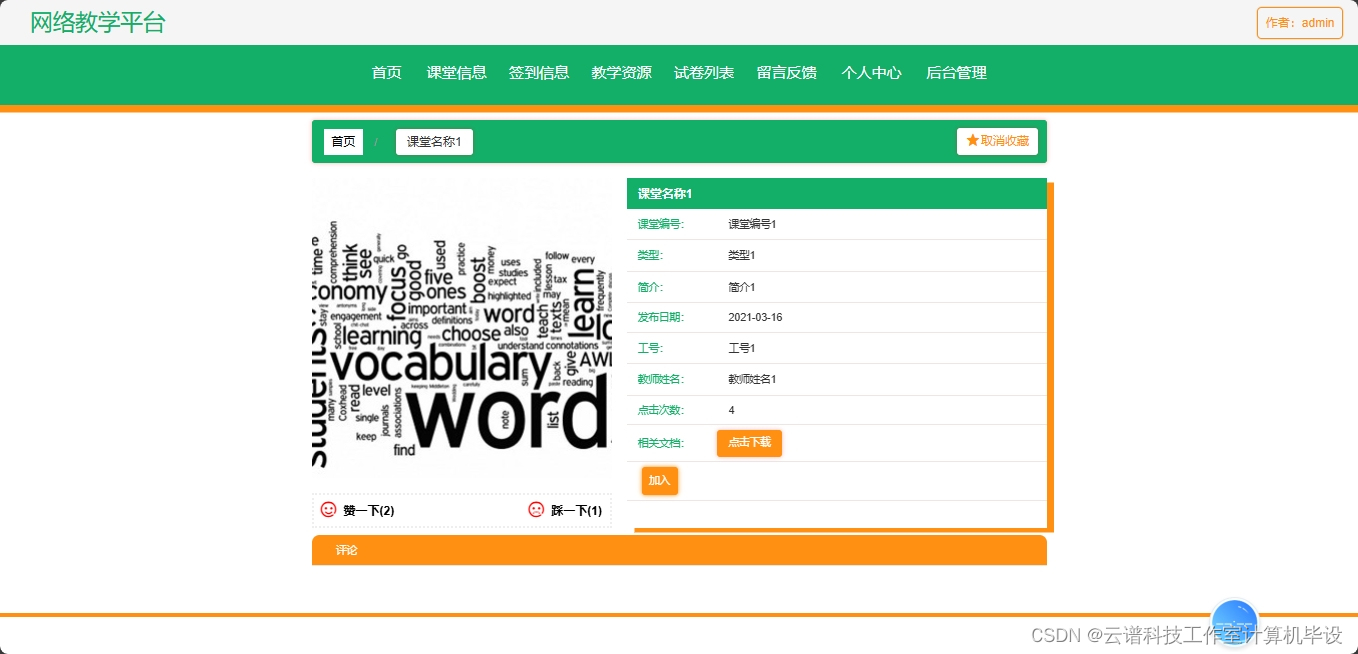
Task: Open the 个人中心 navigation item
Action: (871, 73)
